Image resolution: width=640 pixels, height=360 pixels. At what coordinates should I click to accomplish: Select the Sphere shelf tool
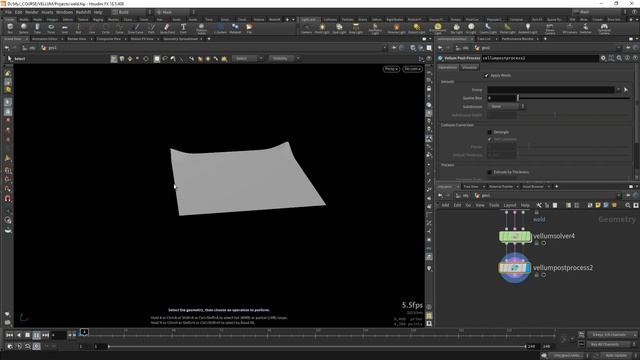click(x=24, y=28)
